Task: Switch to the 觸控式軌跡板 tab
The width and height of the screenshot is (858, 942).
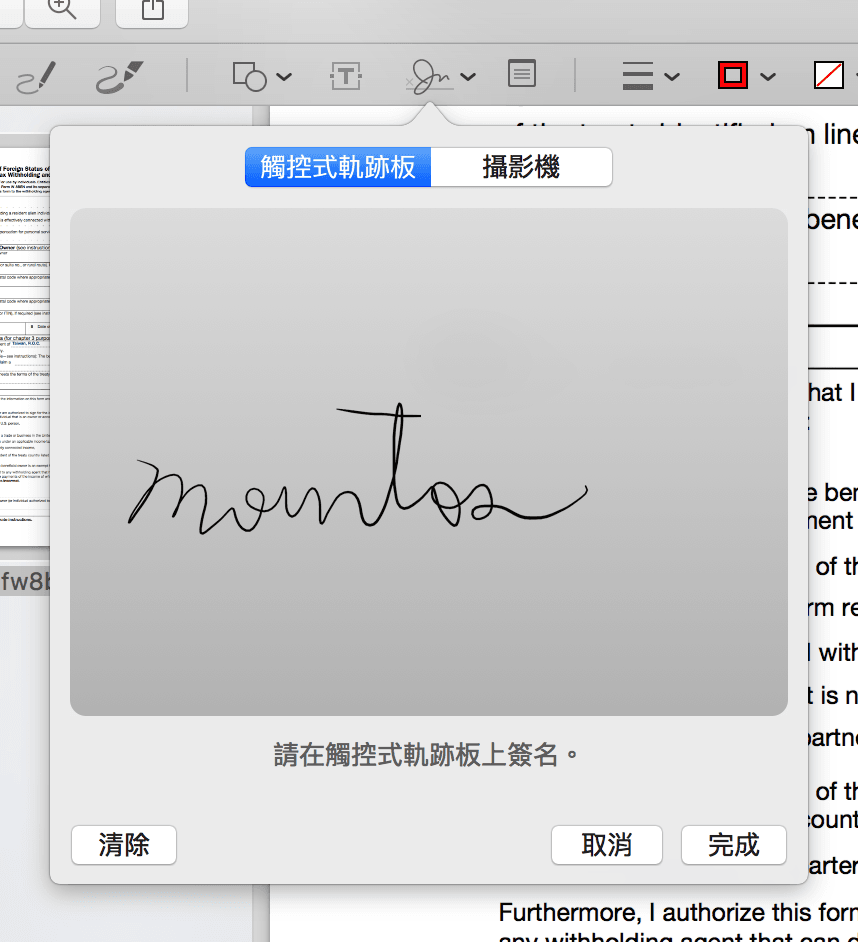Action: coord(338,167)
